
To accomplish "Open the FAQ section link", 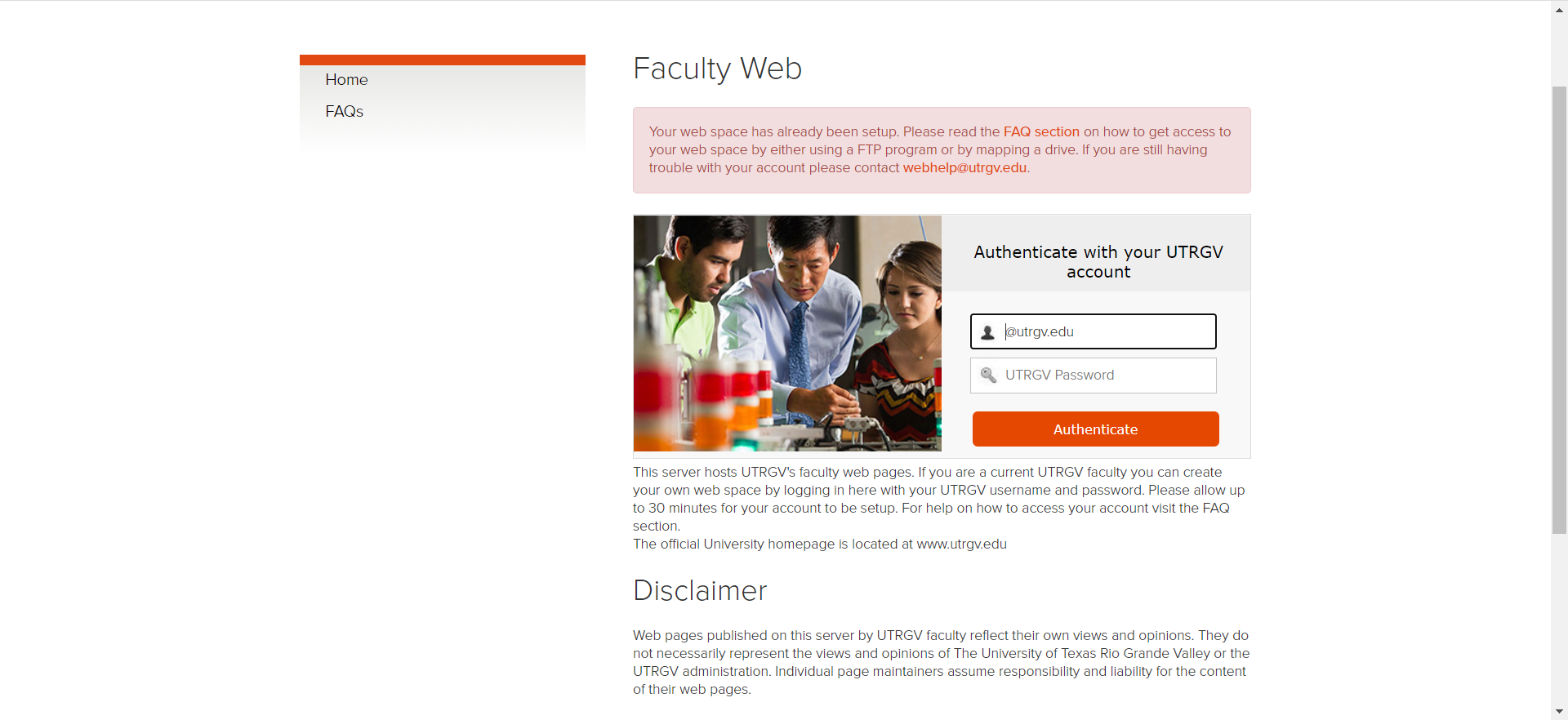I will pos(1040,132).
